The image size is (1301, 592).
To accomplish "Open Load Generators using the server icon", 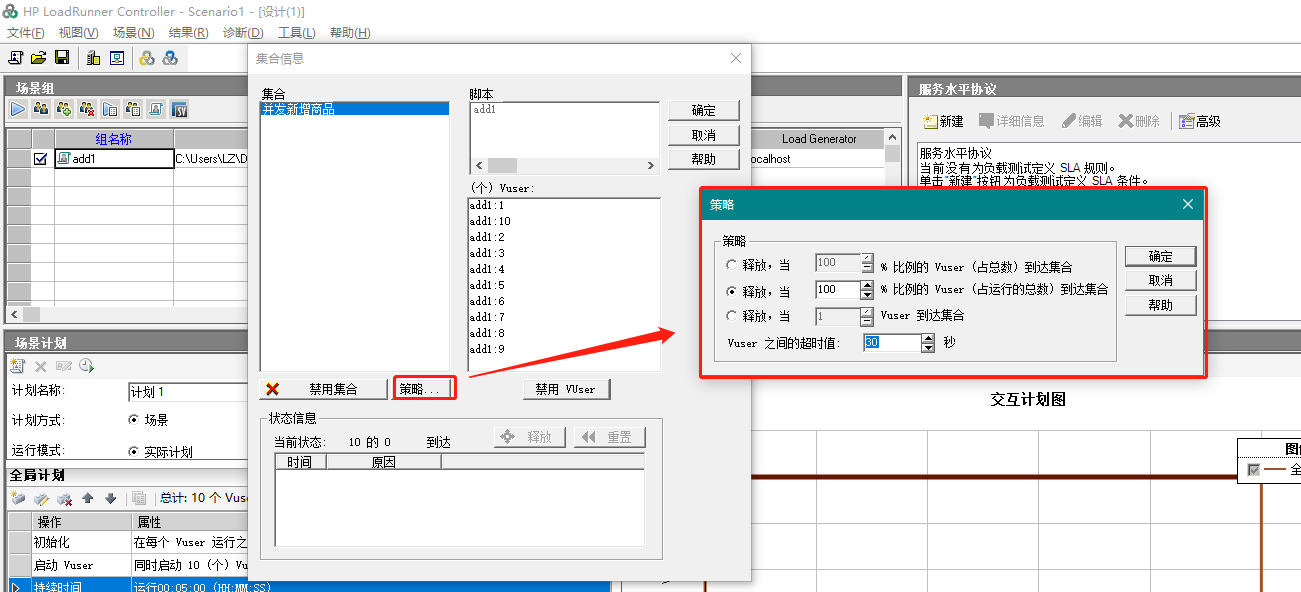I will click(x=93, y=58).
